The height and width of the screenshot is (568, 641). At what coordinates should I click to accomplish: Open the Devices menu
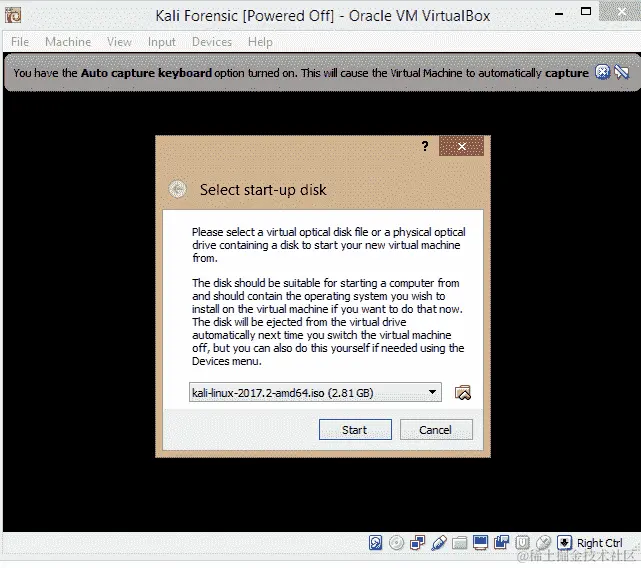point(212,42)
